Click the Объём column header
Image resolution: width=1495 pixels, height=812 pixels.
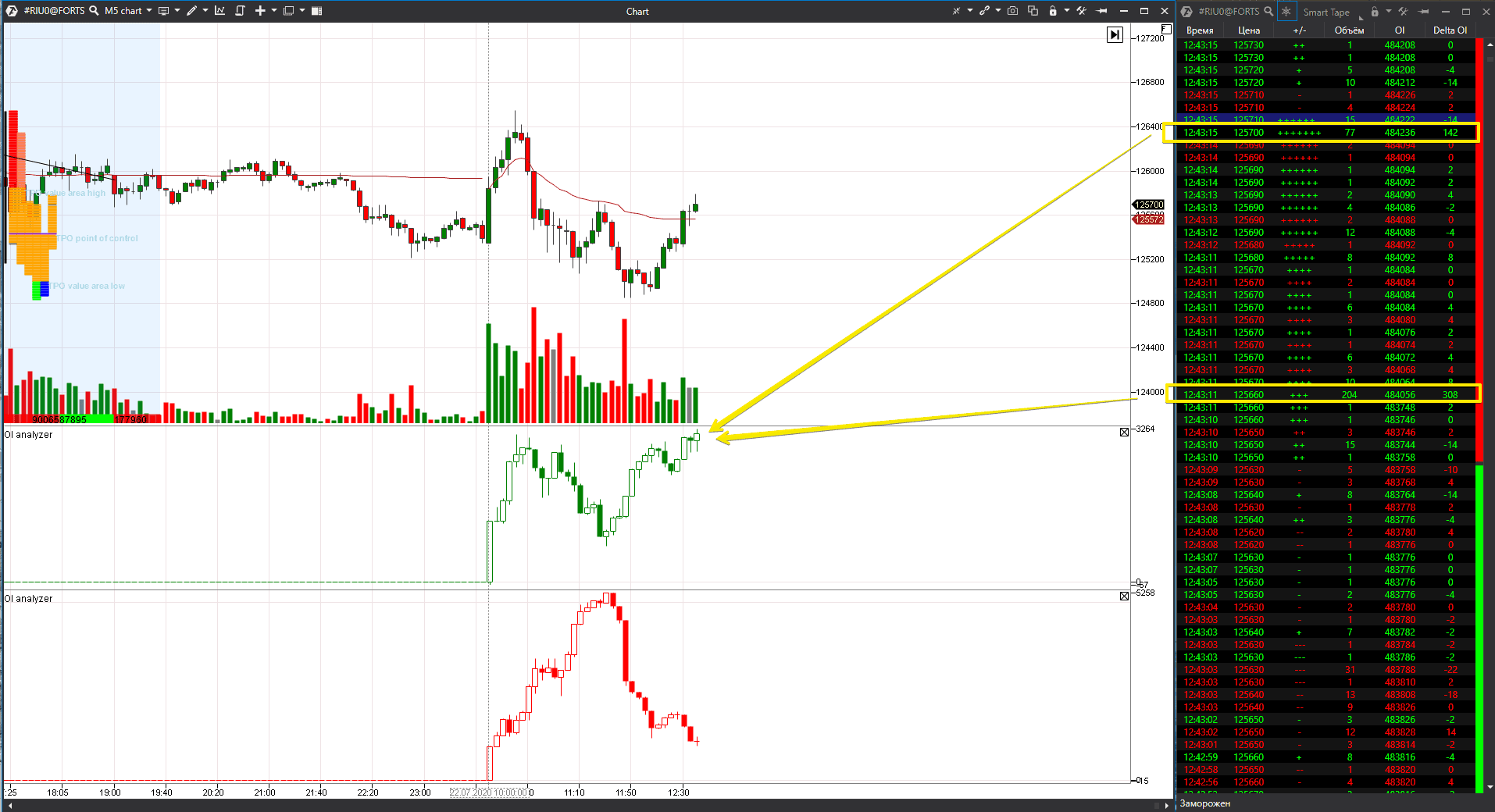1349,30
